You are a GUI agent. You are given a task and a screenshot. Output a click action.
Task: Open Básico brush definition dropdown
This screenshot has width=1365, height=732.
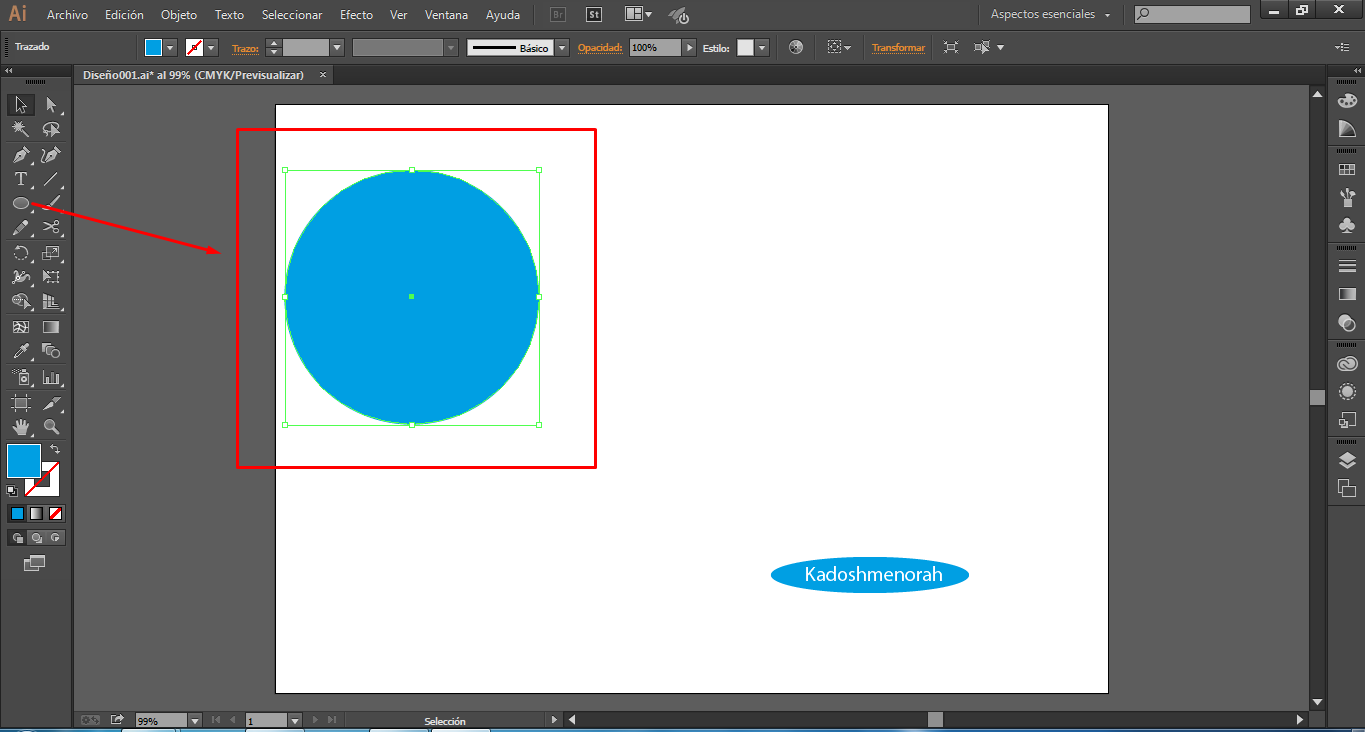point(562,47)
